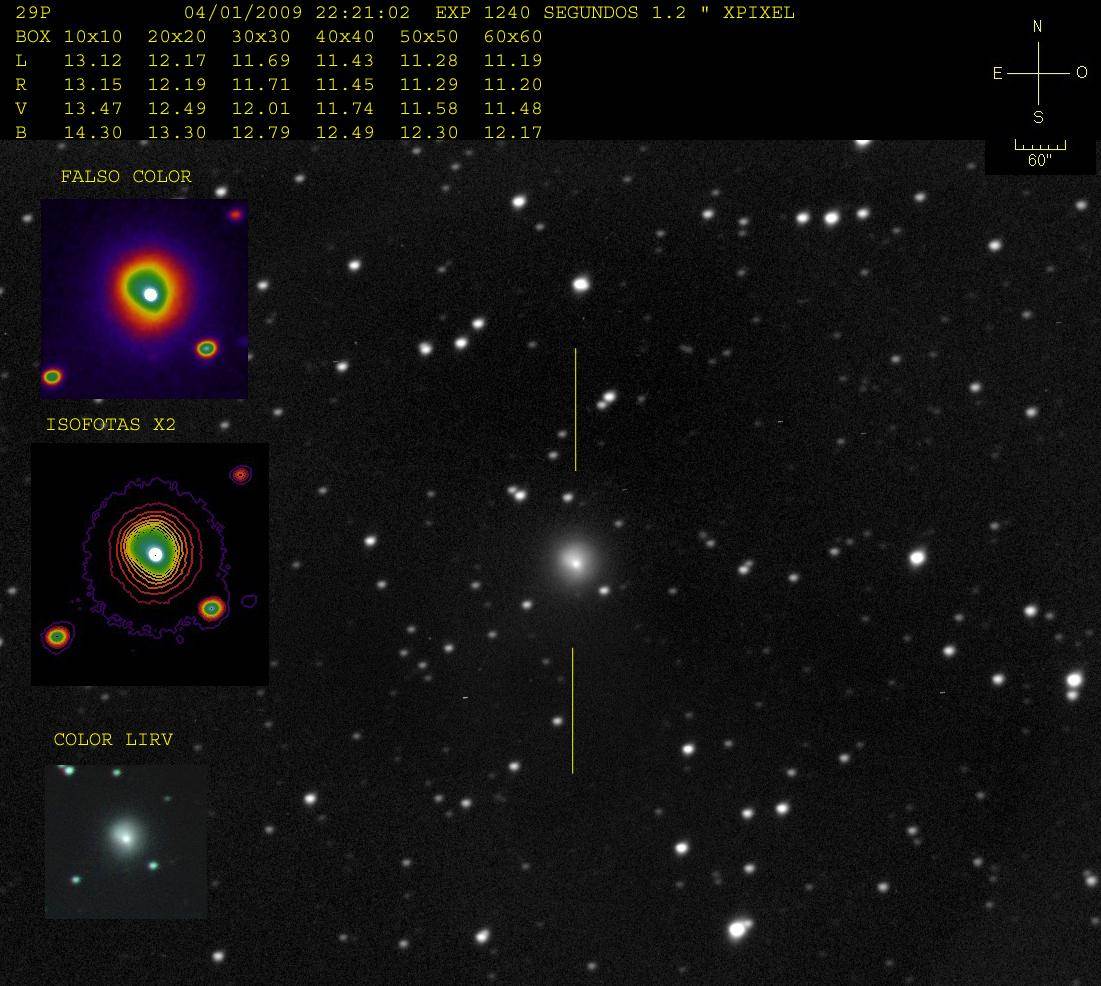Click the "29P" object name

click(x=33, y=13)
